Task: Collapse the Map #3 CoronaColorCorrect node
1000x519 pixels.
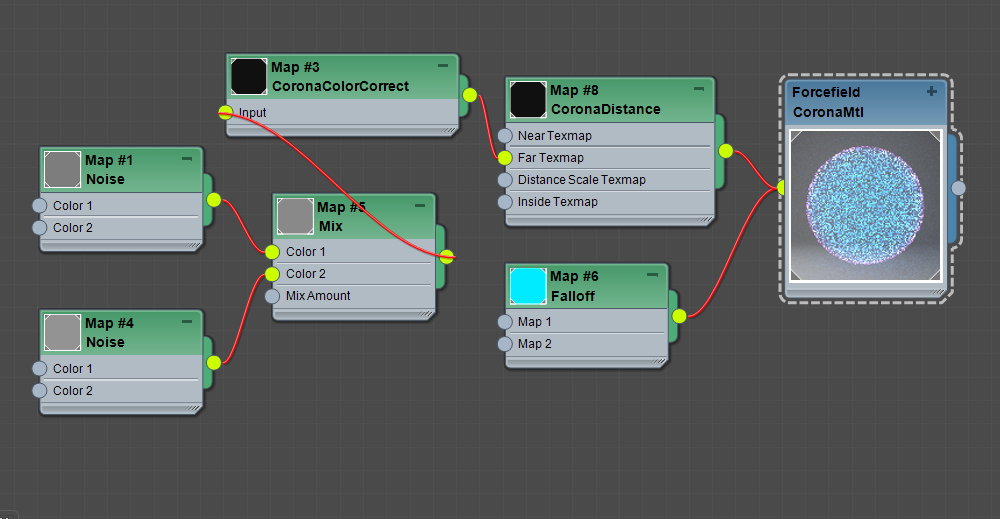Action: [443, 66]
